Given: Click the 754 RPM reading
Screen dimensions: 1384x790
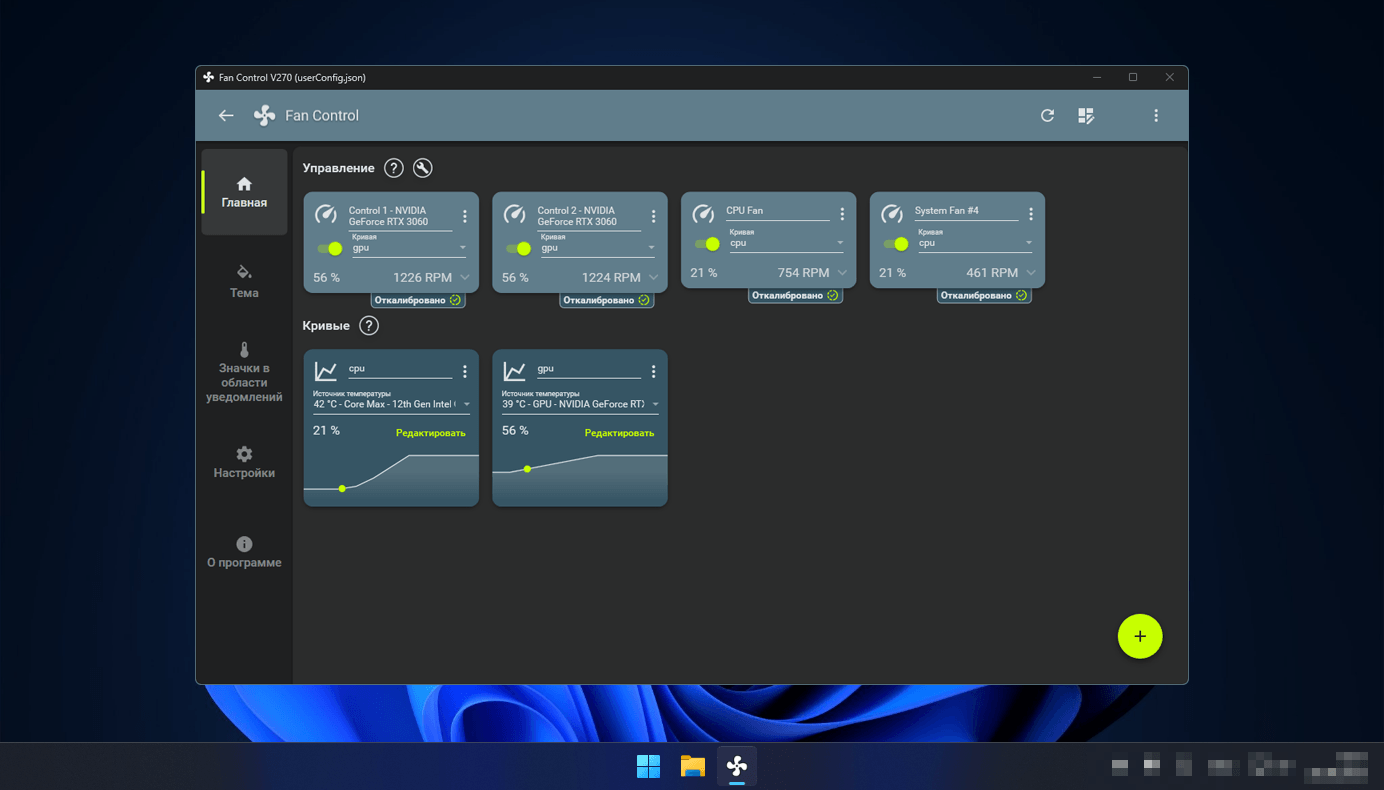Looking at the screenshot, I should coord(804,272).
